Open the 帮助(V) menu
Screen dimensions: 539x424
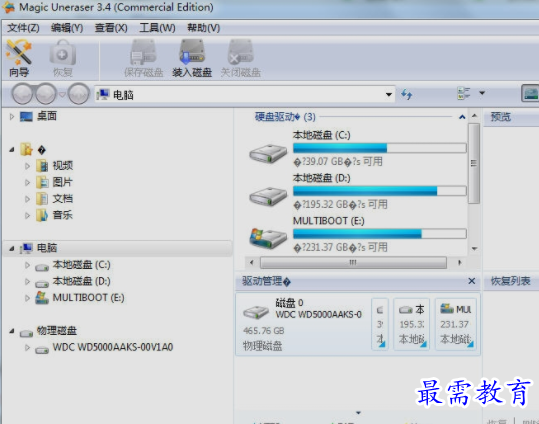pos(204,28)
